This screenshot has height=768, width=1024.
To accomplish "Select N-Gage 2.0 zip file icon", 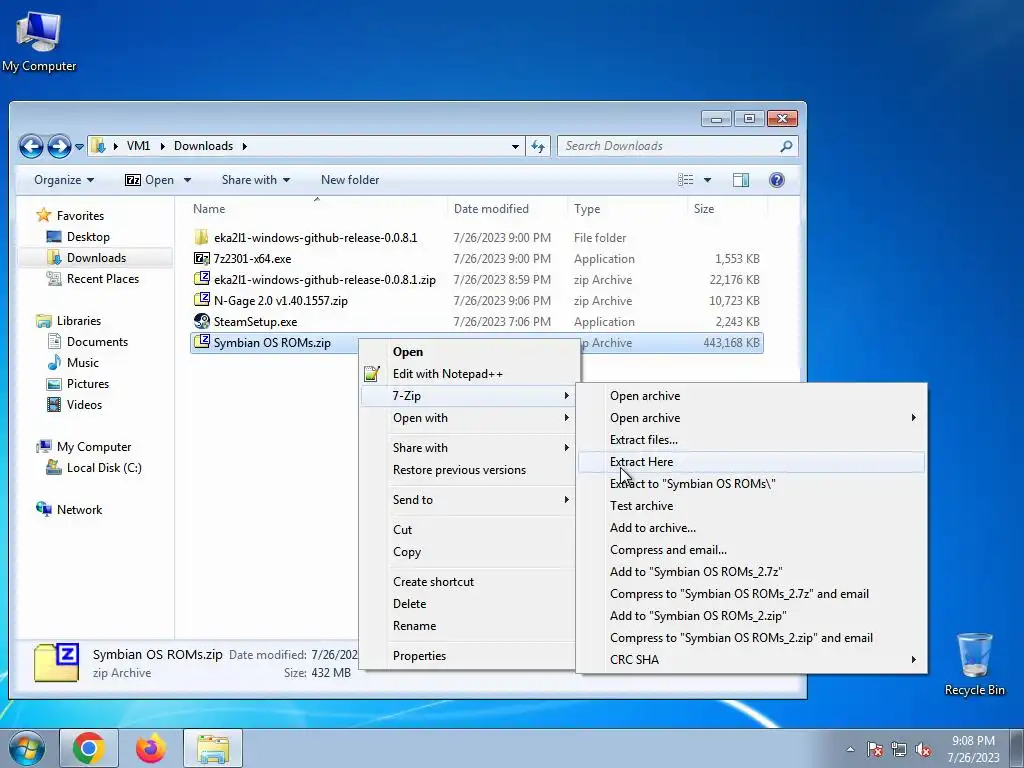I will (201, 300).
